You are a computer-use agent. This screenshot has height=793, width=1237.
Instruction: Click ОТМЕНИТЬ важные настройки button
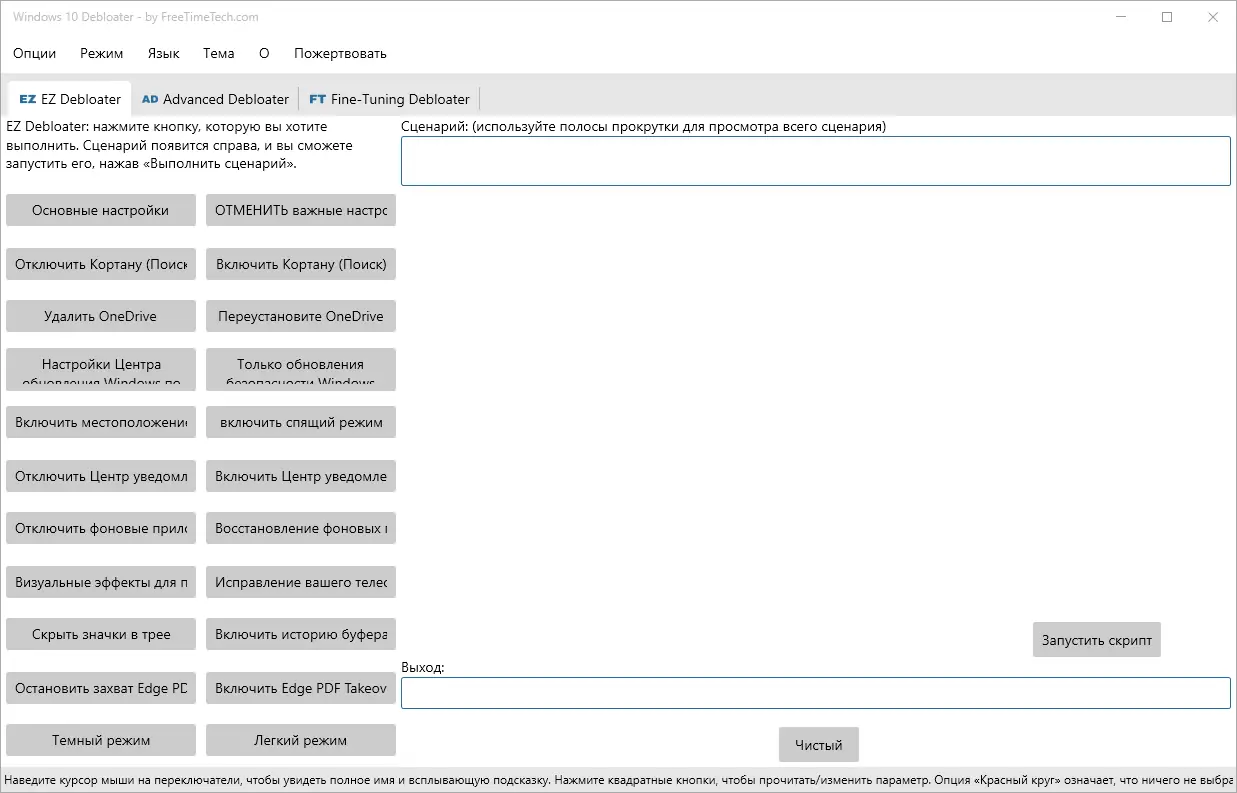pyautogui.click(x=301, y=210)
